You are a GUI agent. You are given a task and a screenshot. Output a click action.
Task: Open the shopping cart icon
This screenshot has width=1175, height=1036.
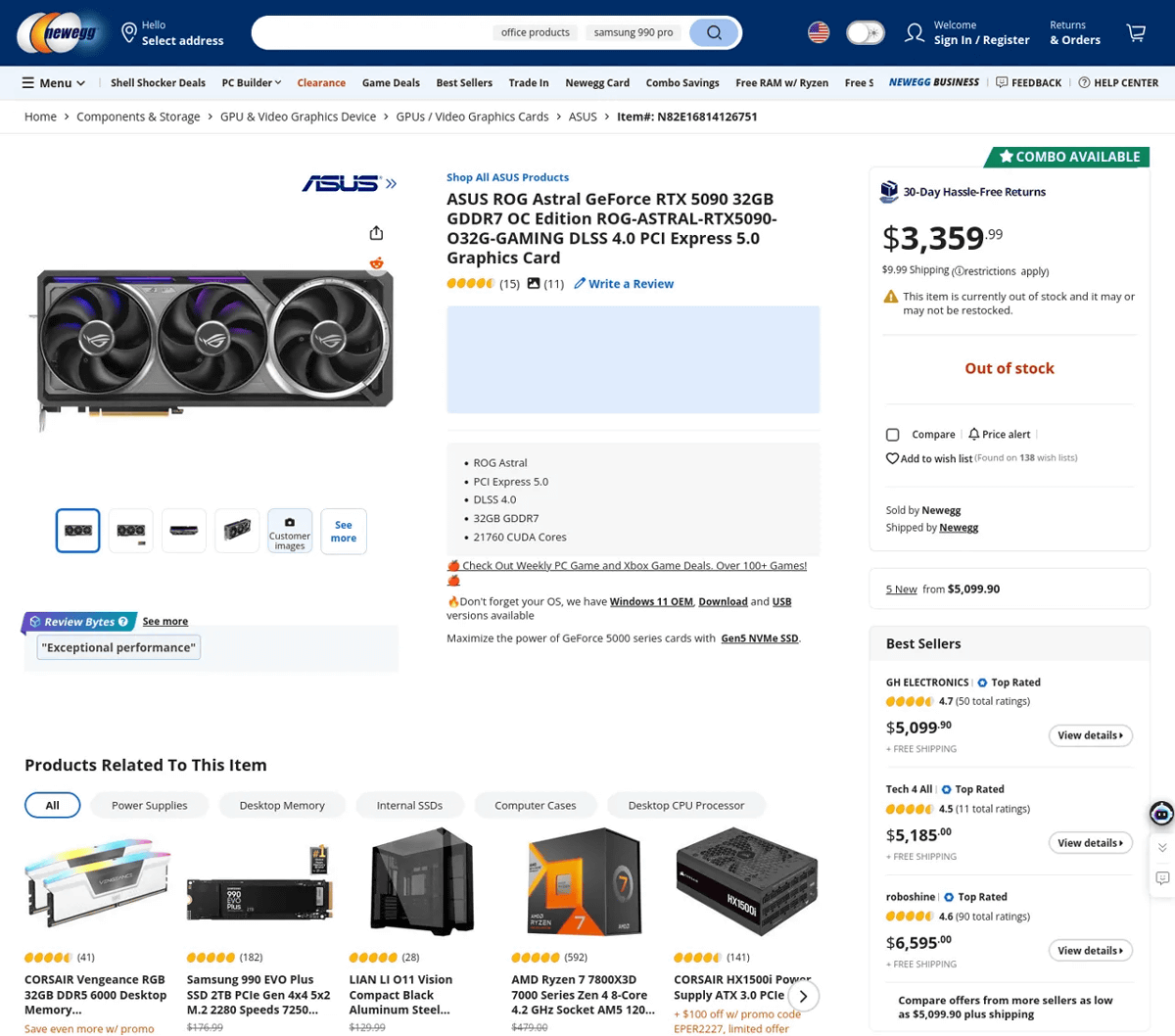(x=1136, y=32)
